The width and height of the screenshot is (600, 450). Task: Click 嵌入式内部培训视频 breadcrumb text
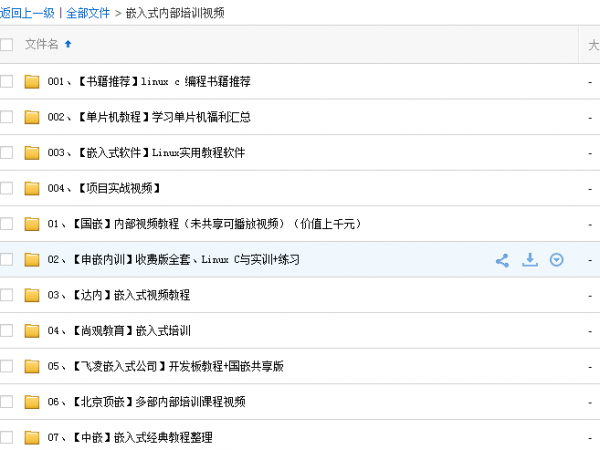coord(175,13)
